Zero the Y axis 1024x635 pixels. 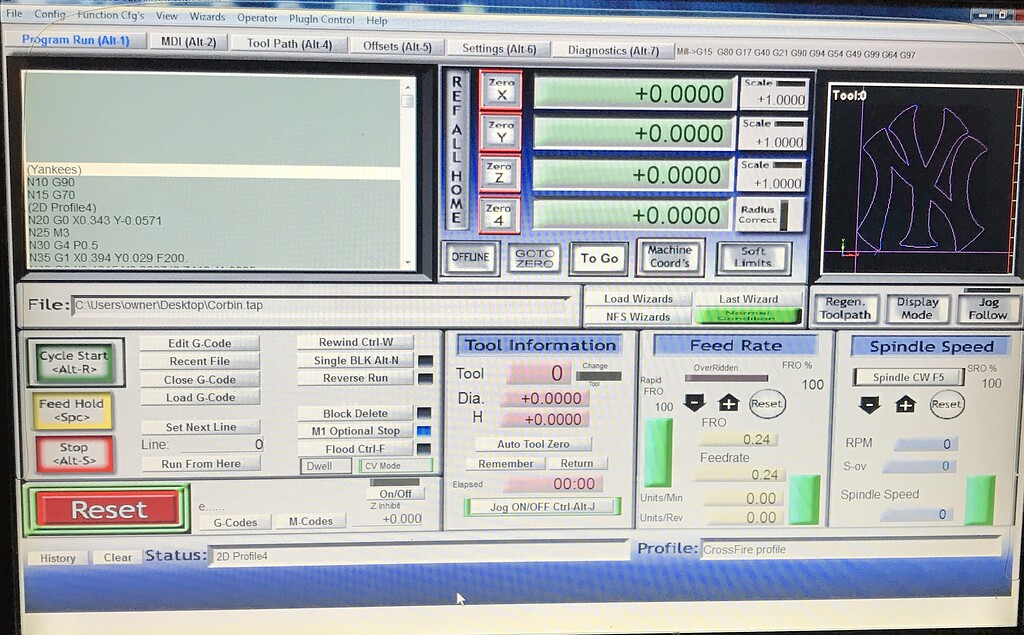pyautogui.click(x=499, y=133)
